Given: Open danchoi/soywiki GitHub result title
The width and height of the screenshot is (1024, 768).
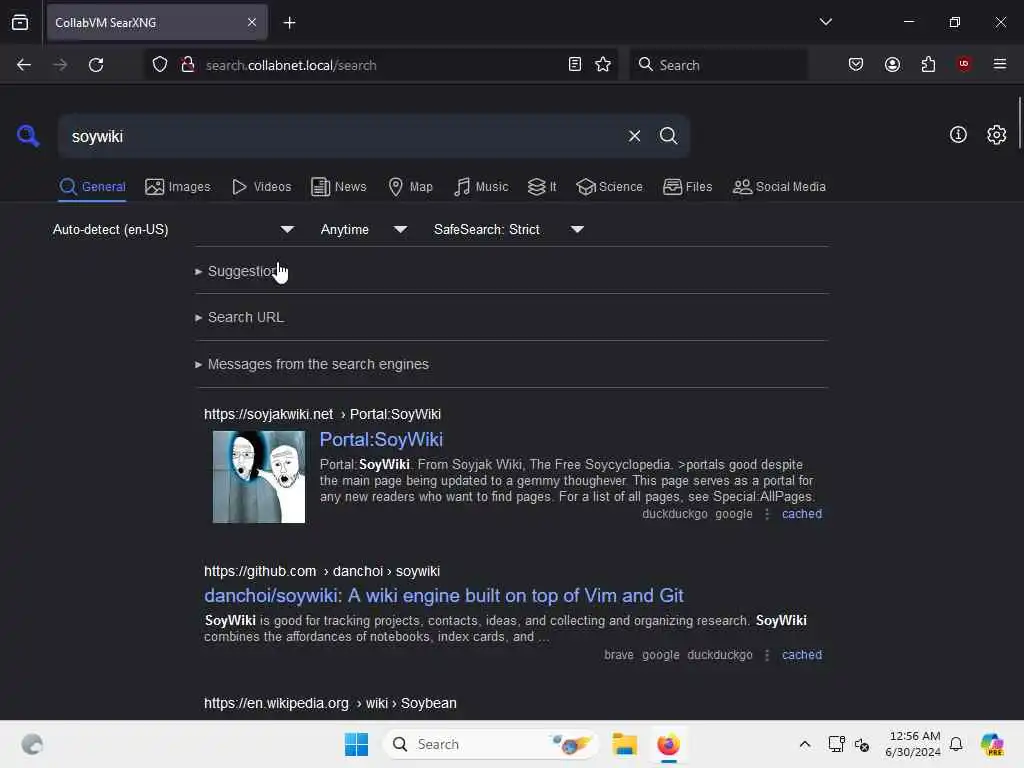Looking at the screenshot, I should coord(443,596).
